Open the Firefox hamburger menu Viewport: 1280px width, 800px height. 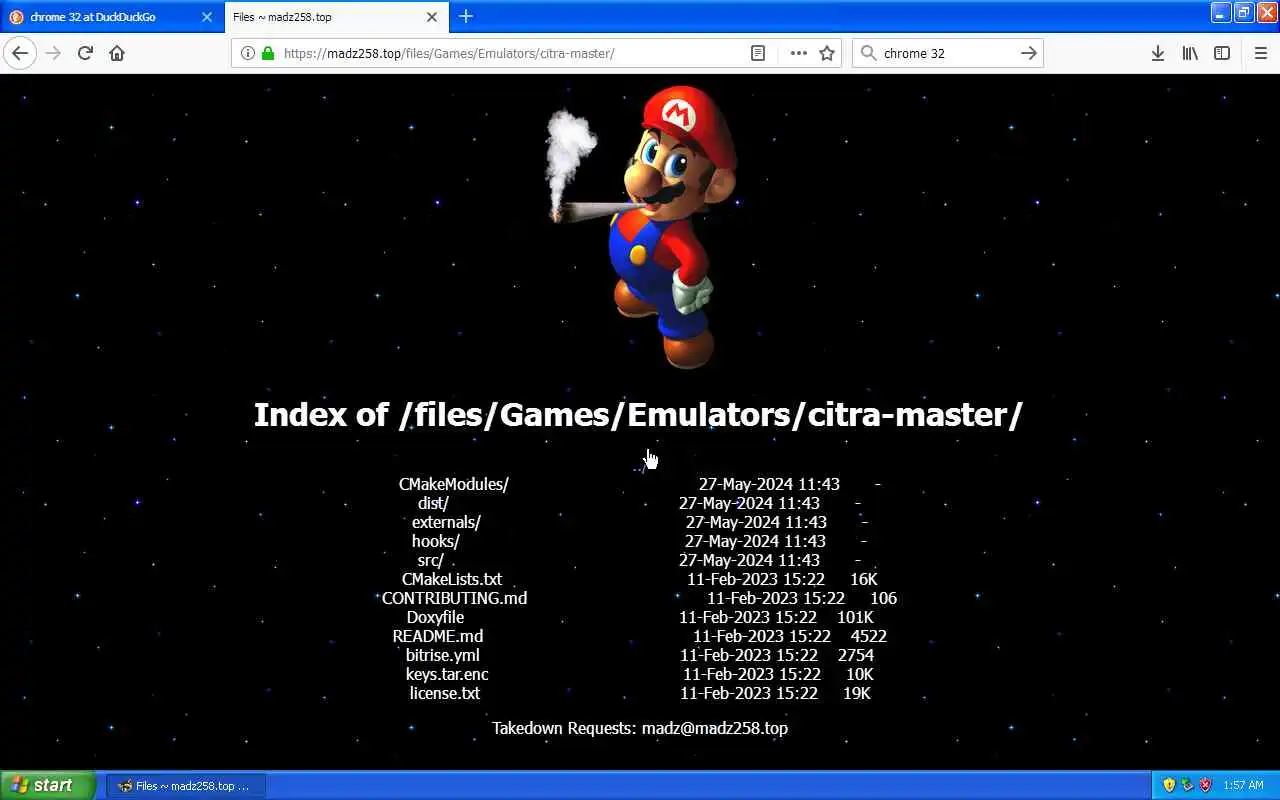click(x=1260, y=53)
